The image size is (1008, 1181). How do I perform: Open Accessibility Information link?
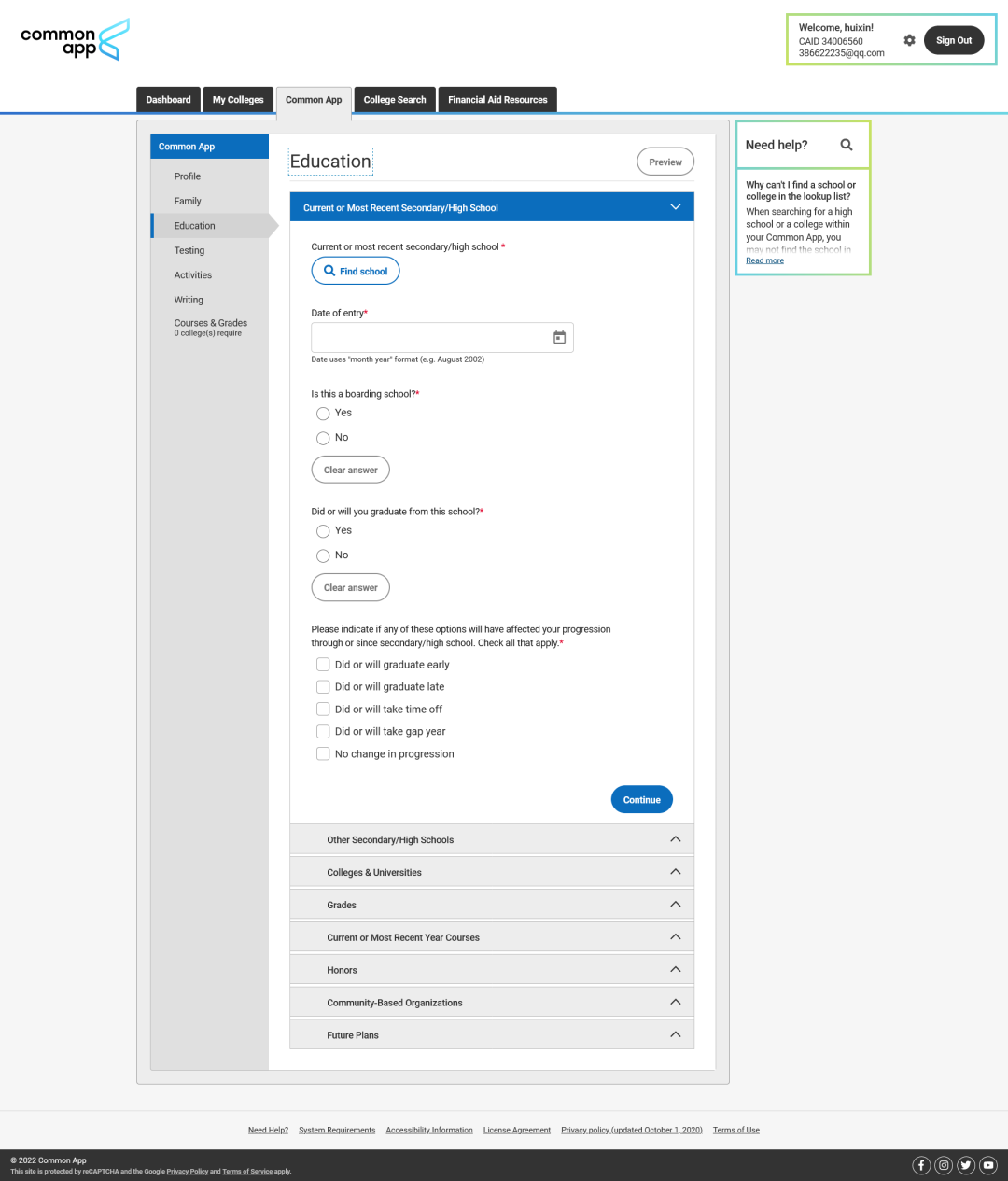click(x=429, y=1130)
